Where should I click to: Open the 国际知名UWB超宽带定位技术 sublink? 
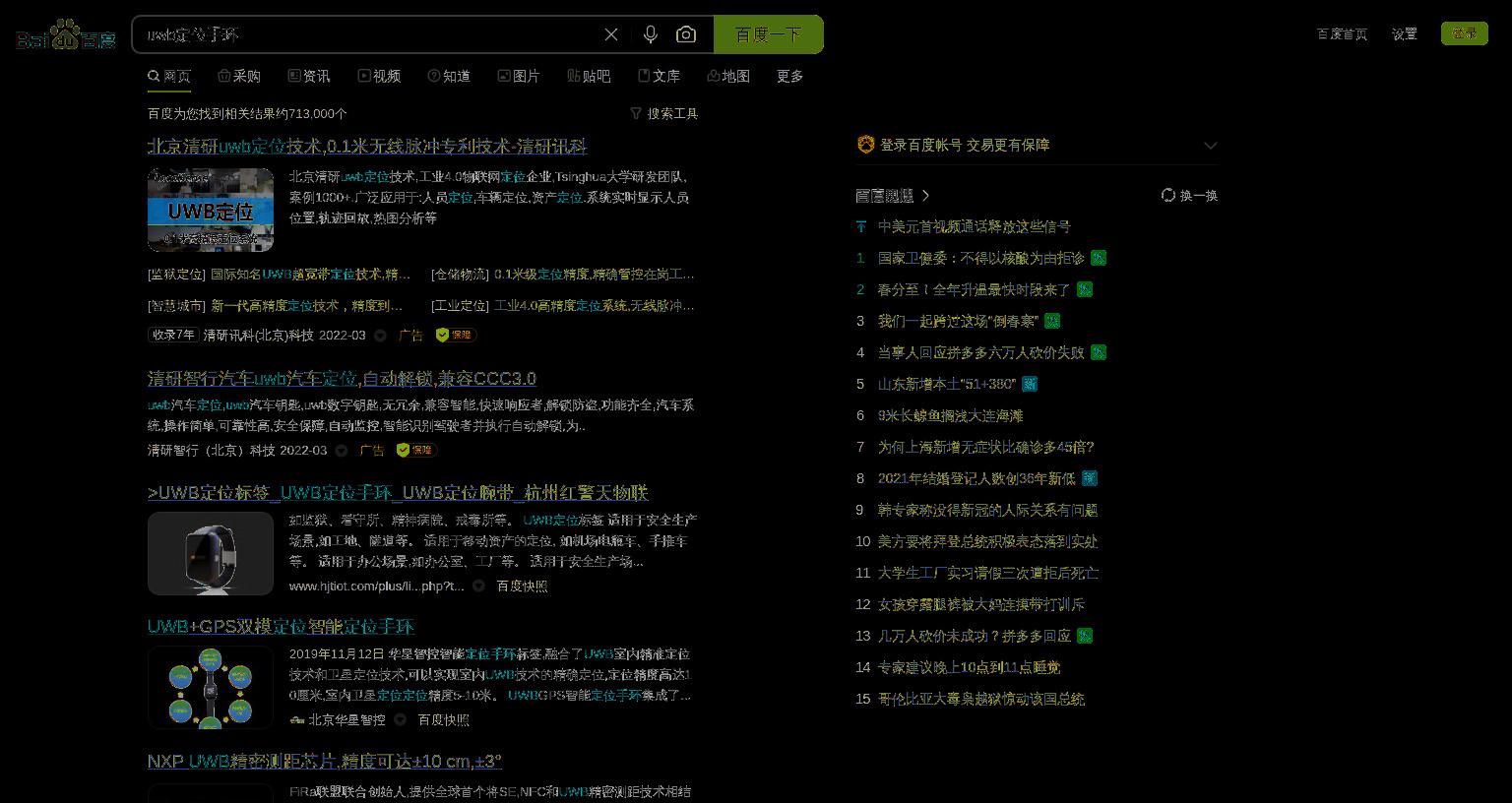click(310, 274)
